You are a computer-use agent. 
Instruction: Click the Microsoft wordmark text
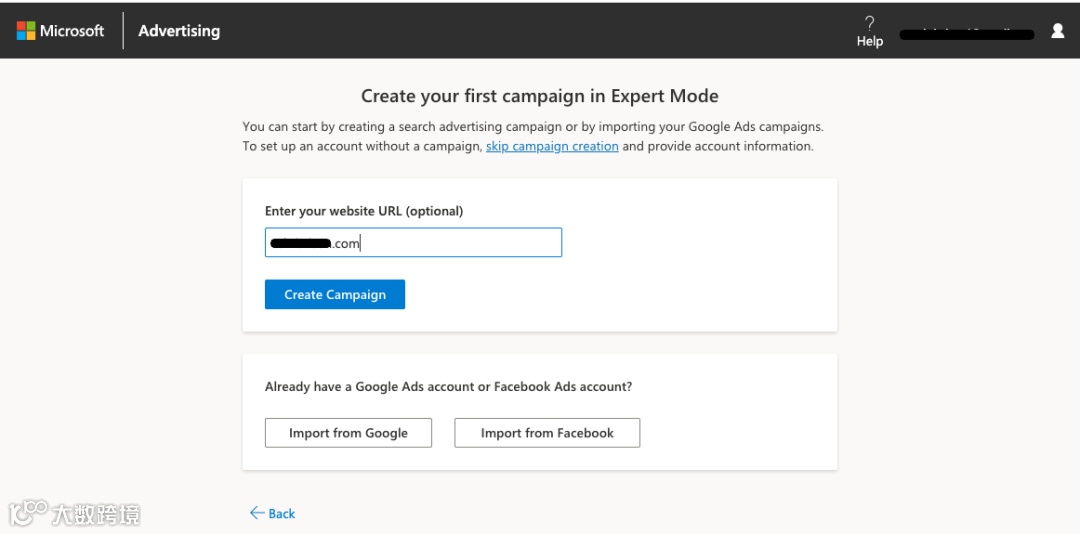coord(72,31)
